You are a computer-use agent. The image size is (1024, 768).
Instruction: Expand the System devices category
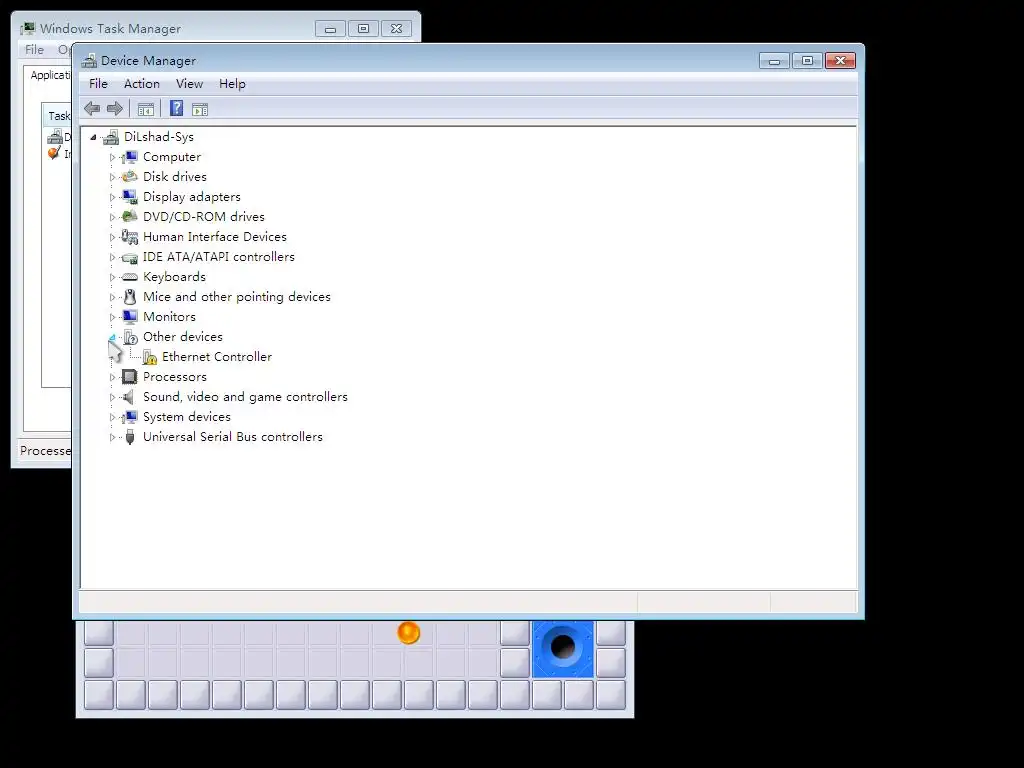point(112,417)
